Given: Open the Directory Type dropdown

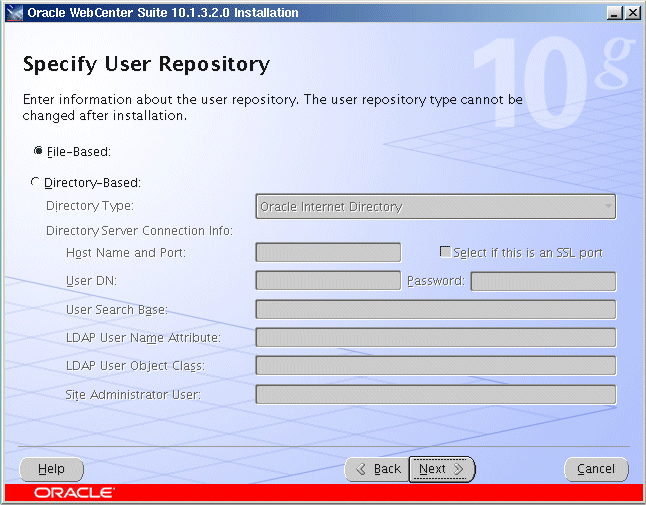Looking at the screenshot, I should point(435,206).
